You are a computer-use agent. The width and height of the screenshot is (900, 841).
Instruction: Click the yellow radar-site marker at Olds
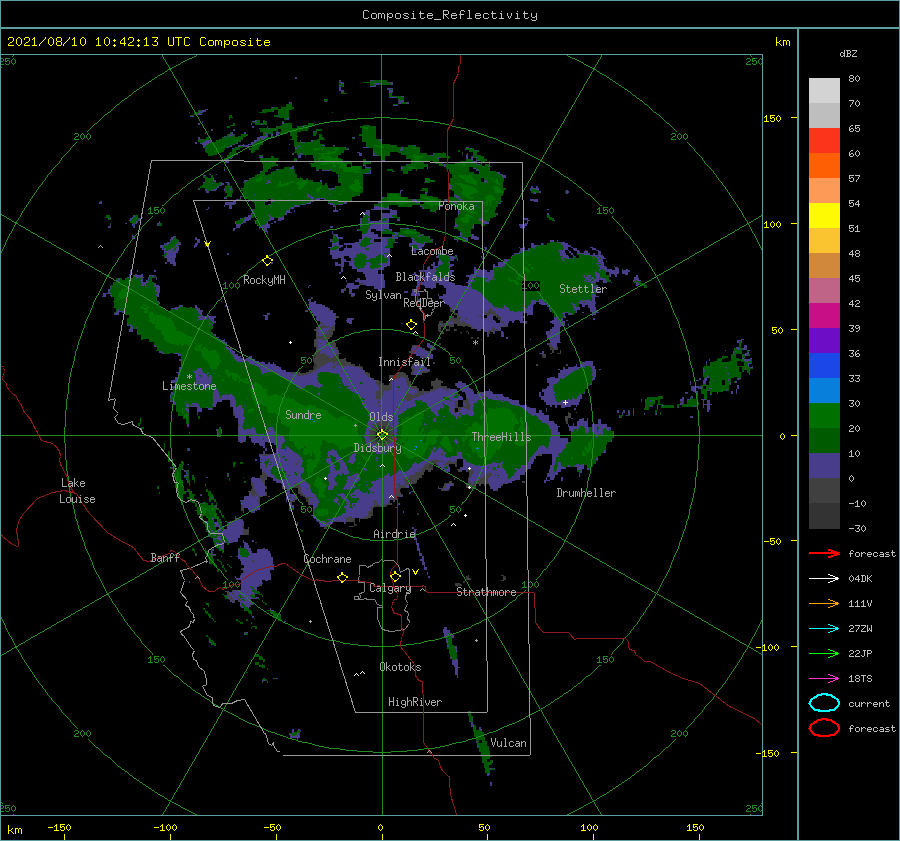382,435
